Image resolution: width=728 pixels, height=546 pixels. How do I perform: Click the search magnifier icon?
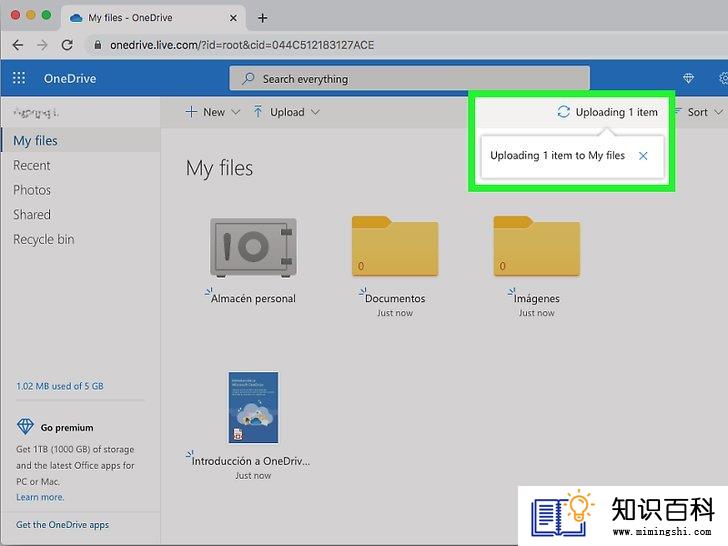[x=248, y=79]
